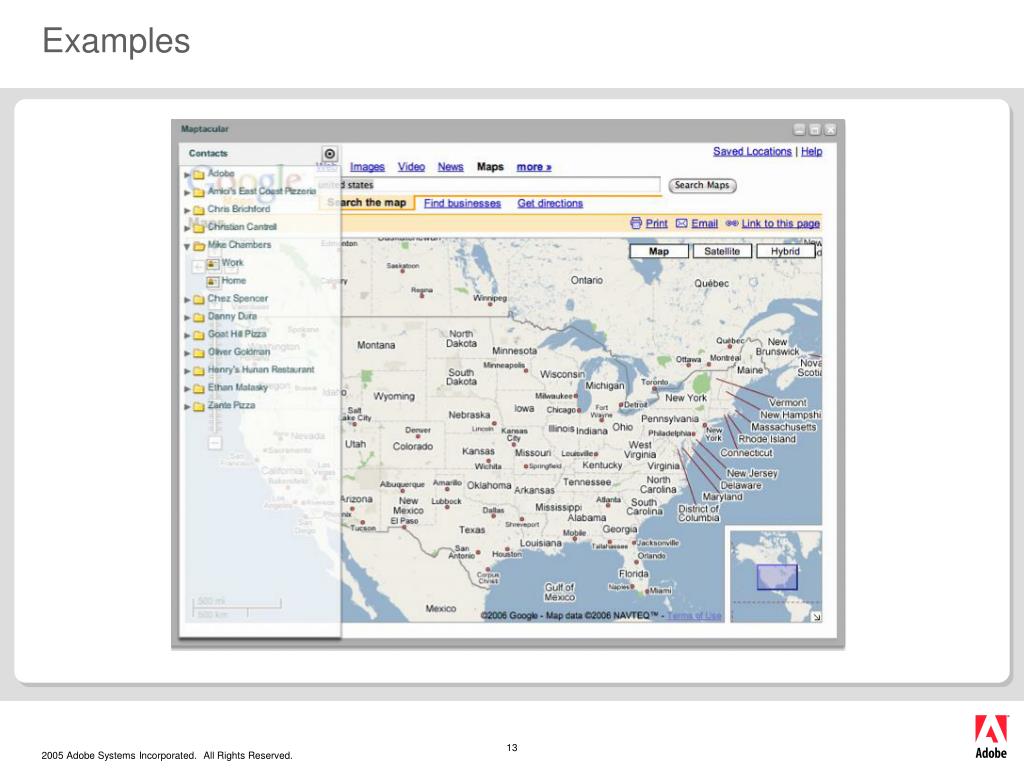The height and width of the screenshot is (768, 1024).
Task: Expand the Adobe contact folder
Action: coord(187,174)
